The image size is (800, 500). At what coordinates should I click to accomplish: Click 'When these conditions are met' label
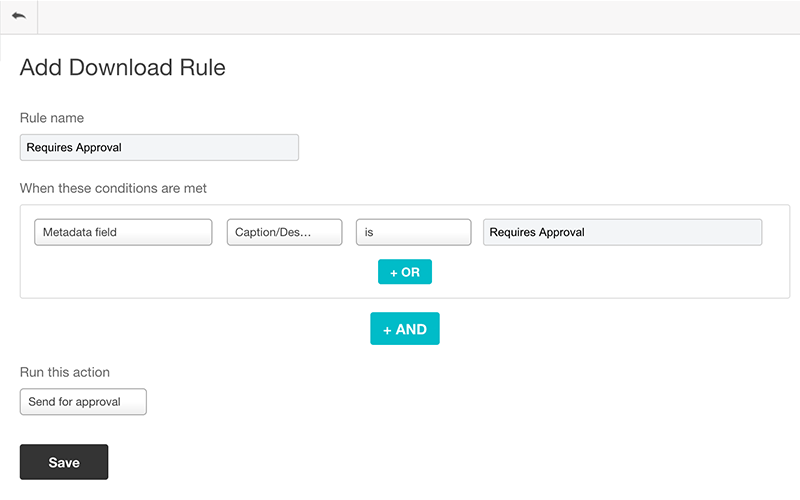[x=113, y=188]
